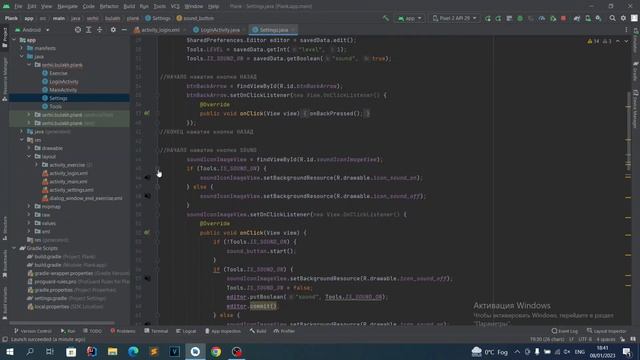Collapse the Gradle Scripts node
640x360 pixels.
point(14,248)
